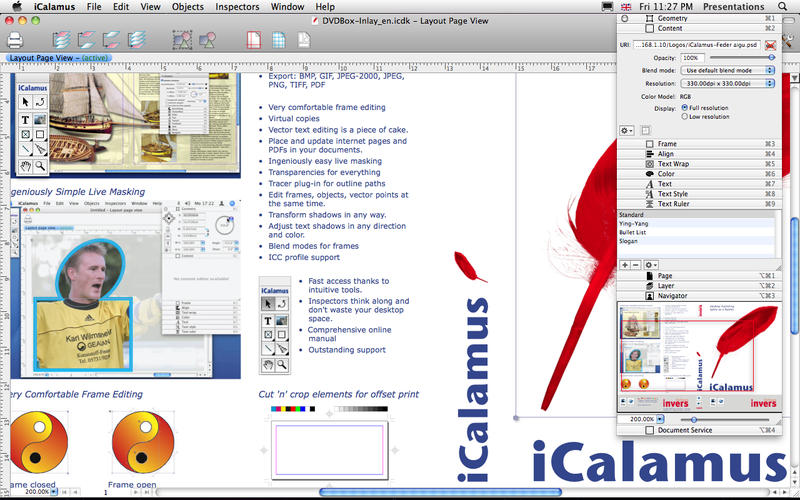Open the gear menu below the Display options
This screenshot has width=800, height=500.
[627, 131]
